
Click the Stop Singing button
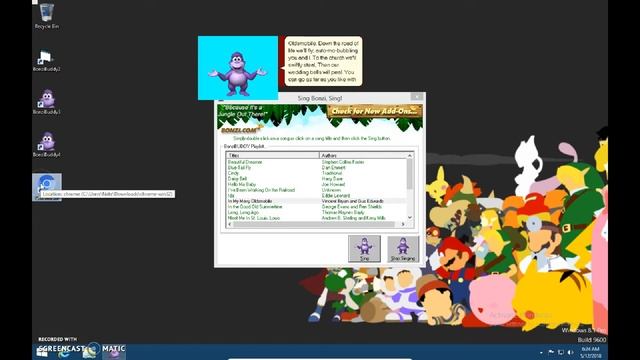point(403,249)
